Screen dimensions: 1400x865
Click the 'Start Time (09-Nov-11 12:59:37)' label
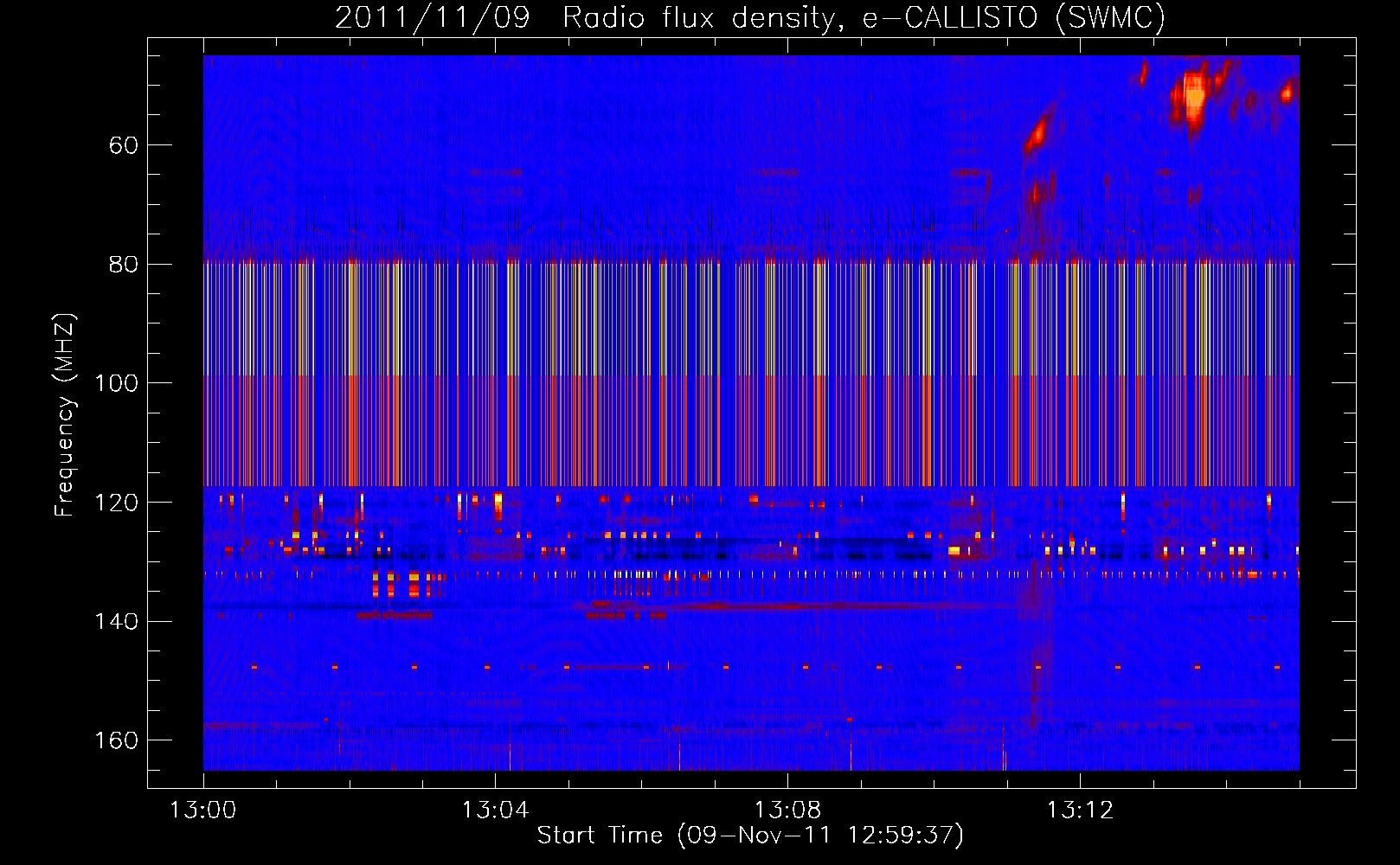pos(750,836)
